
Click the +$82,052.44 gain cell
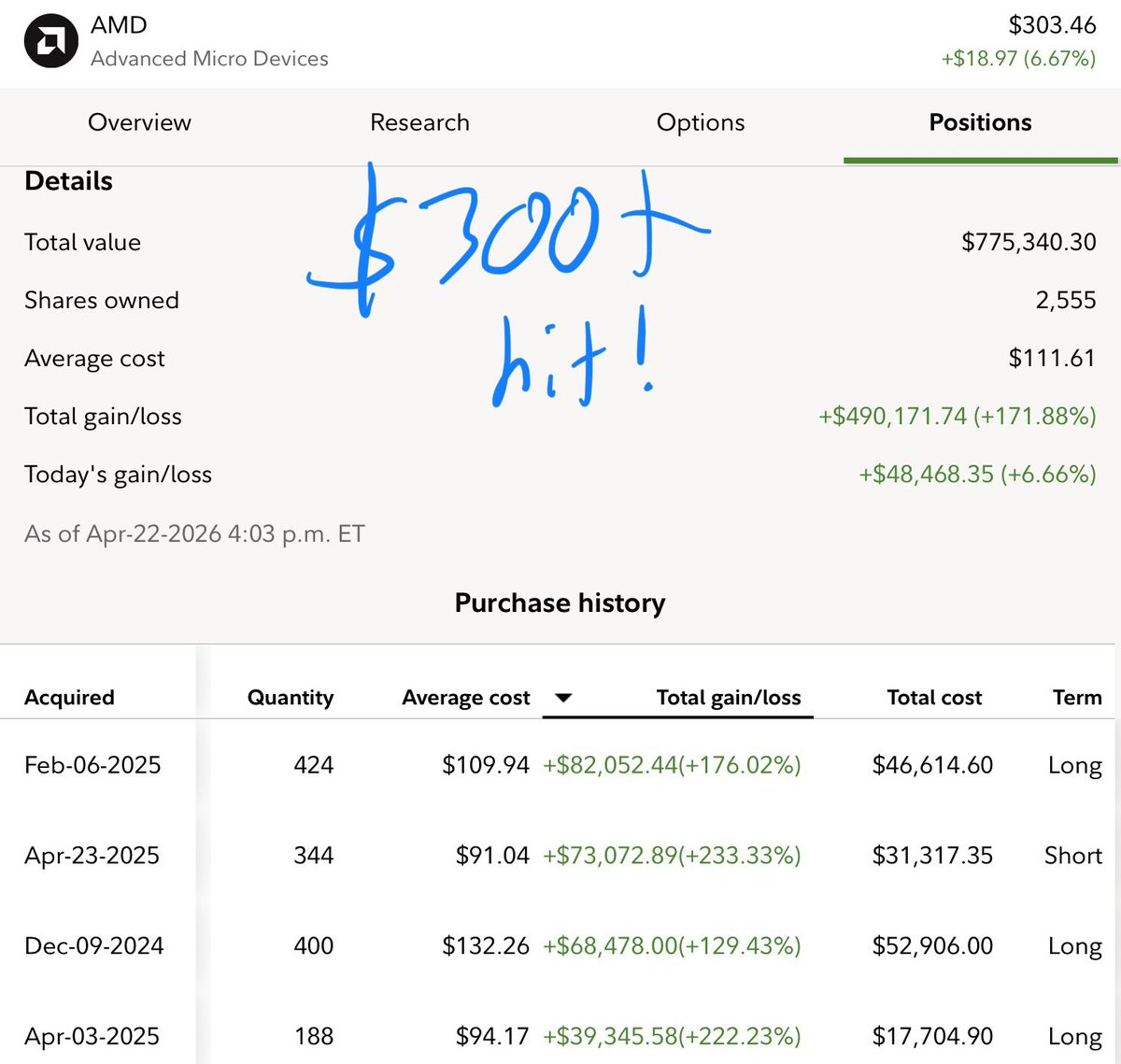click(672, 765)
